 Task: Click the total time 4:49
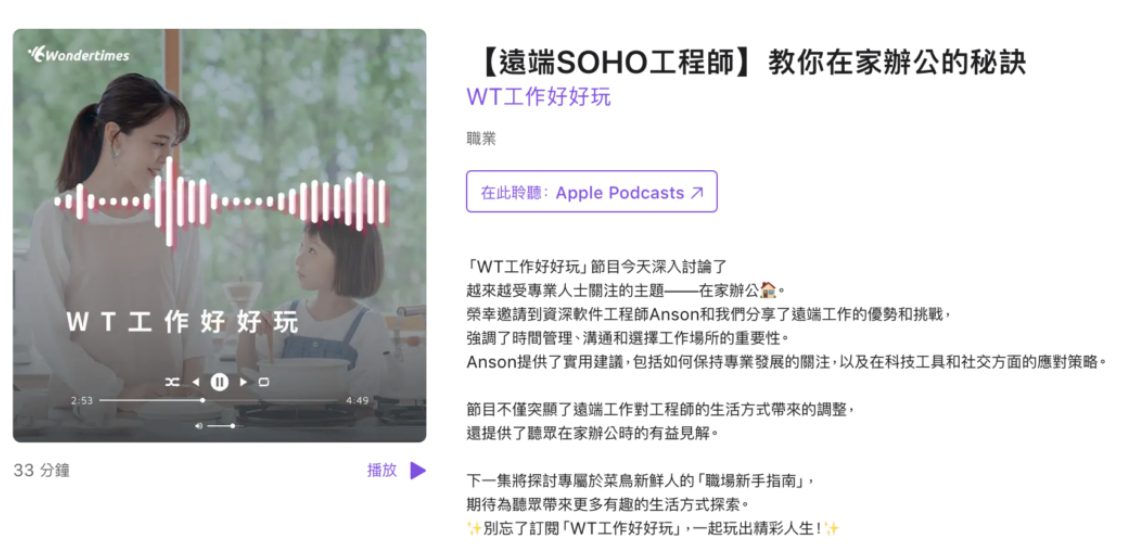pos(358,401)
